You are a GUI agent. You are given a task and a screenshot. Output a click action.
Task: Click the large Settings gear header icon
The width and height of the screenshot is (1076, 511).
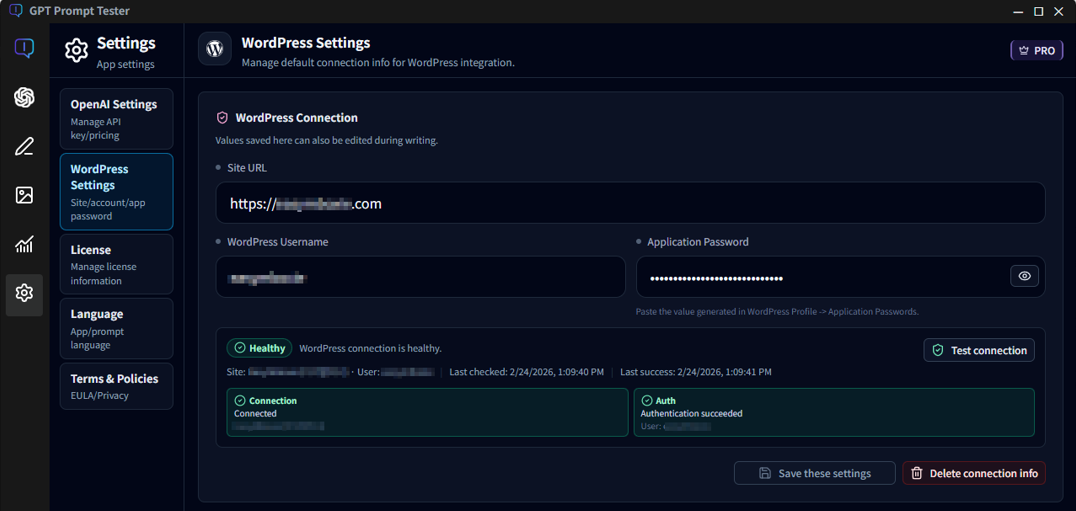click(76, 51)
